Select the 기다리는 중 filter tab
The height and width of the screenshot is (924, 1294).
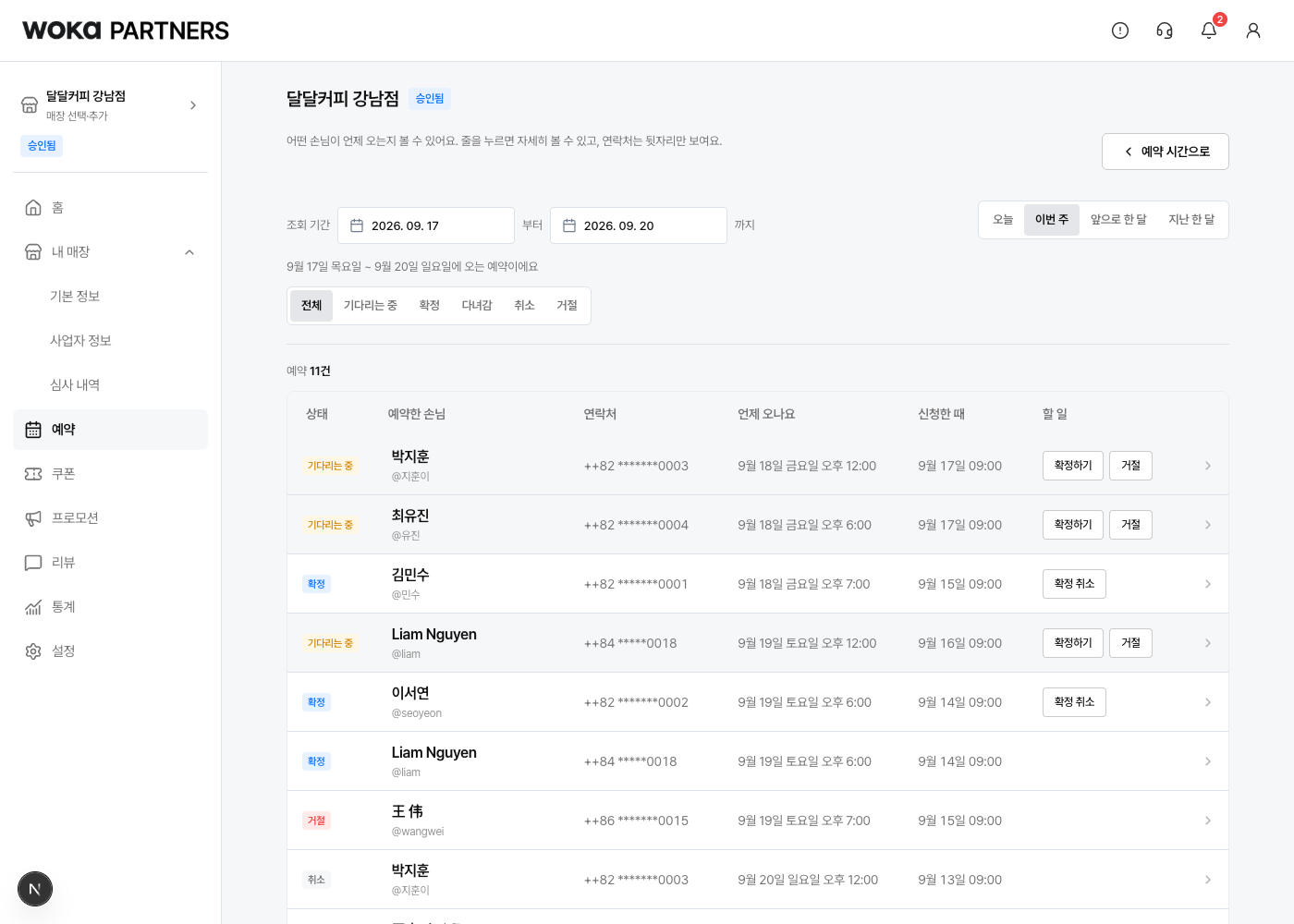point(371,306)
